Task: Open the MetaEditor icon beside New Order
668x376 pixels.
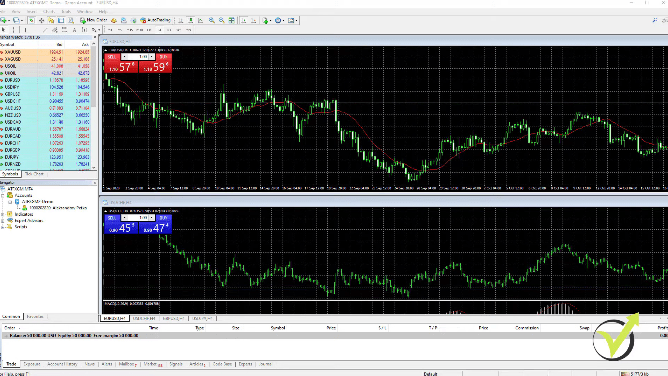Action: (x=114, y=20)
